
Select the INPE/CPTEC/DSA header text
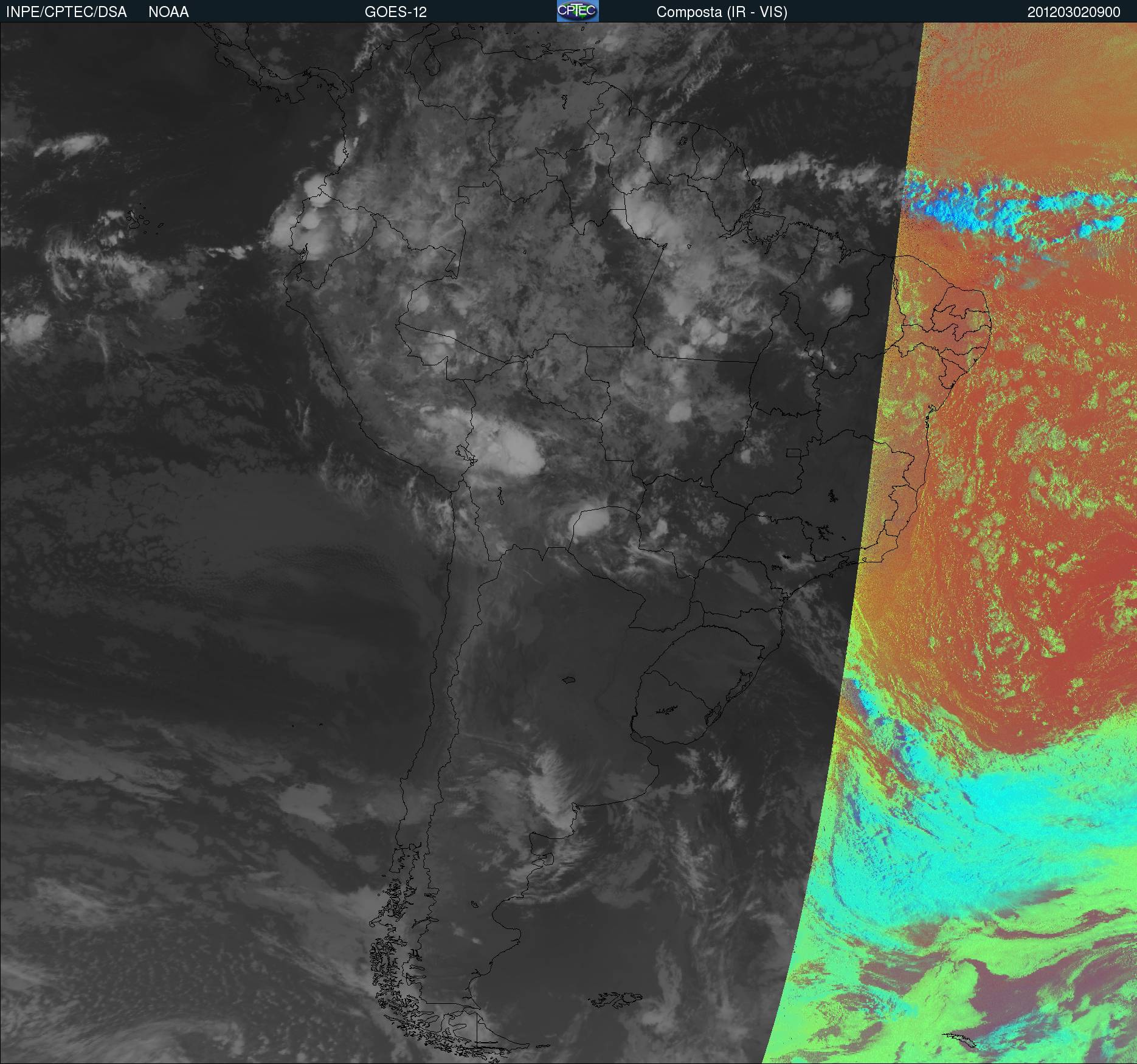[66, 12]
